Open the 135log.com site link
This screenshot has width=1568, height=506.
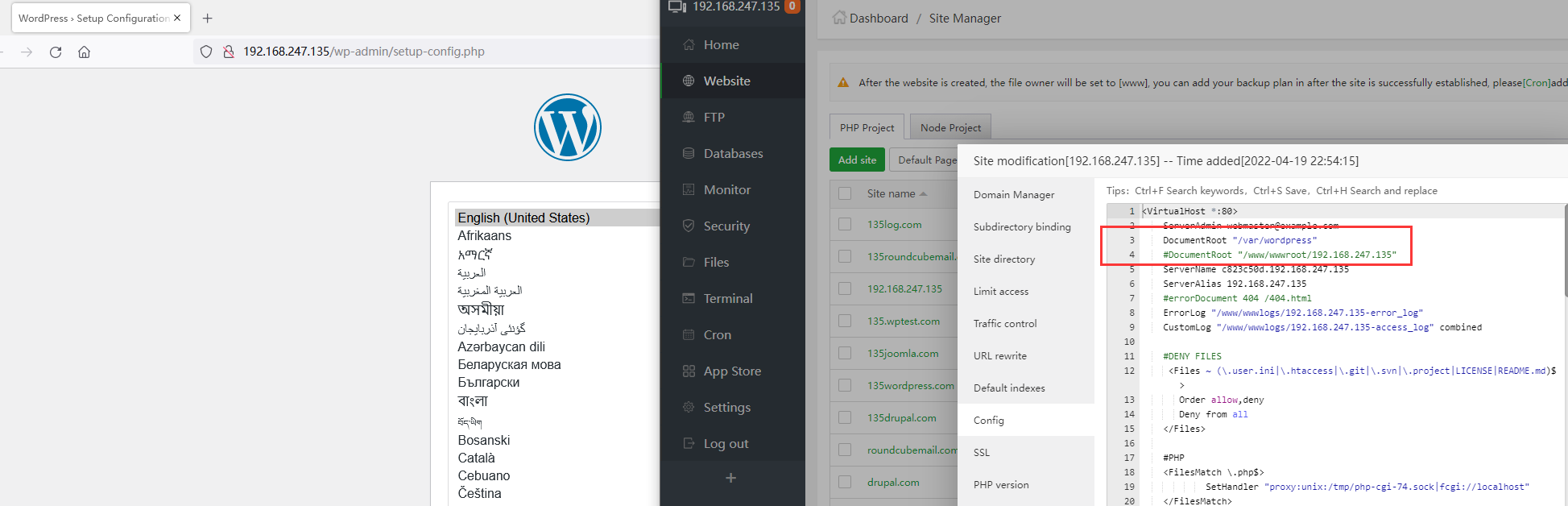tap(894, 224)
